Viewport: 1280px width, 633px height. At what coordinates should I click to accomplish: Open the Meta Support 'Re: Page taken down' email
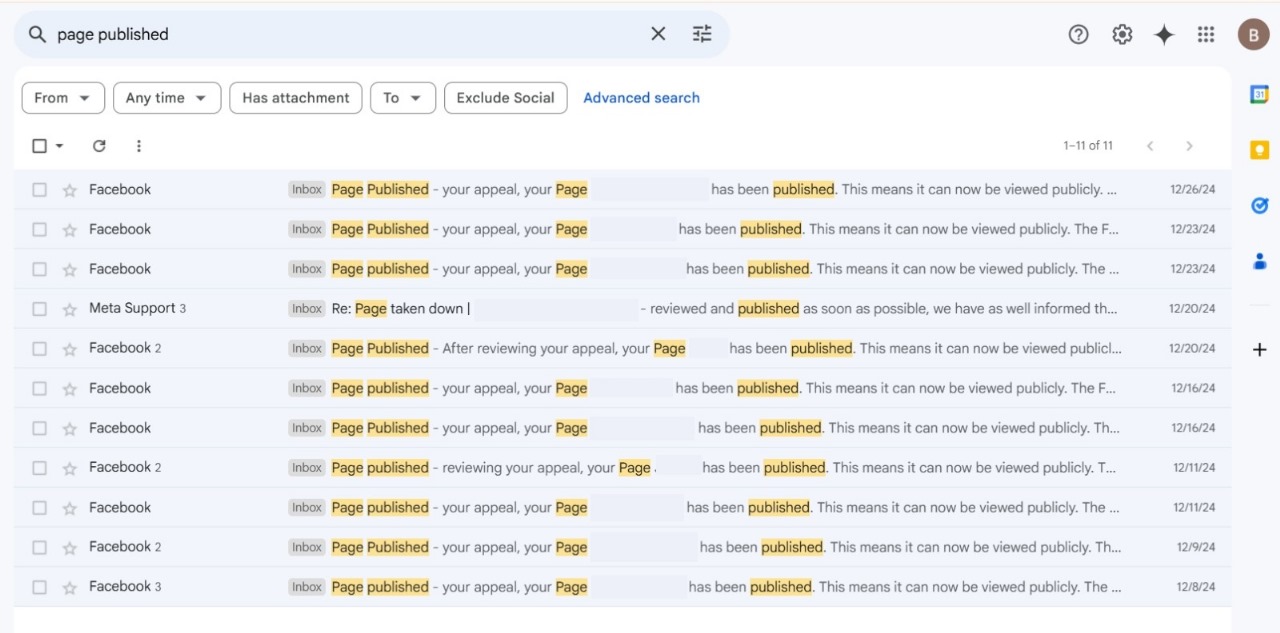point(623,309)
